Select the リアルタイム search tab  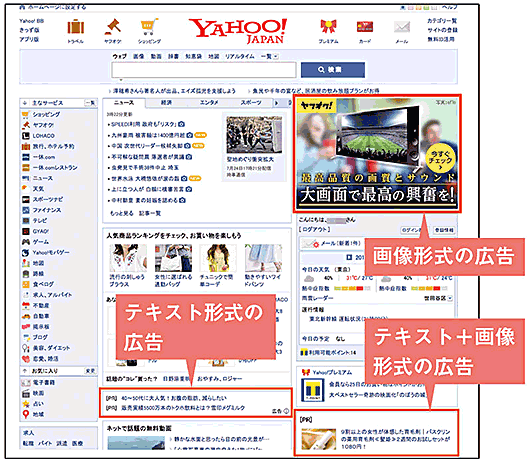click(240, 56)
